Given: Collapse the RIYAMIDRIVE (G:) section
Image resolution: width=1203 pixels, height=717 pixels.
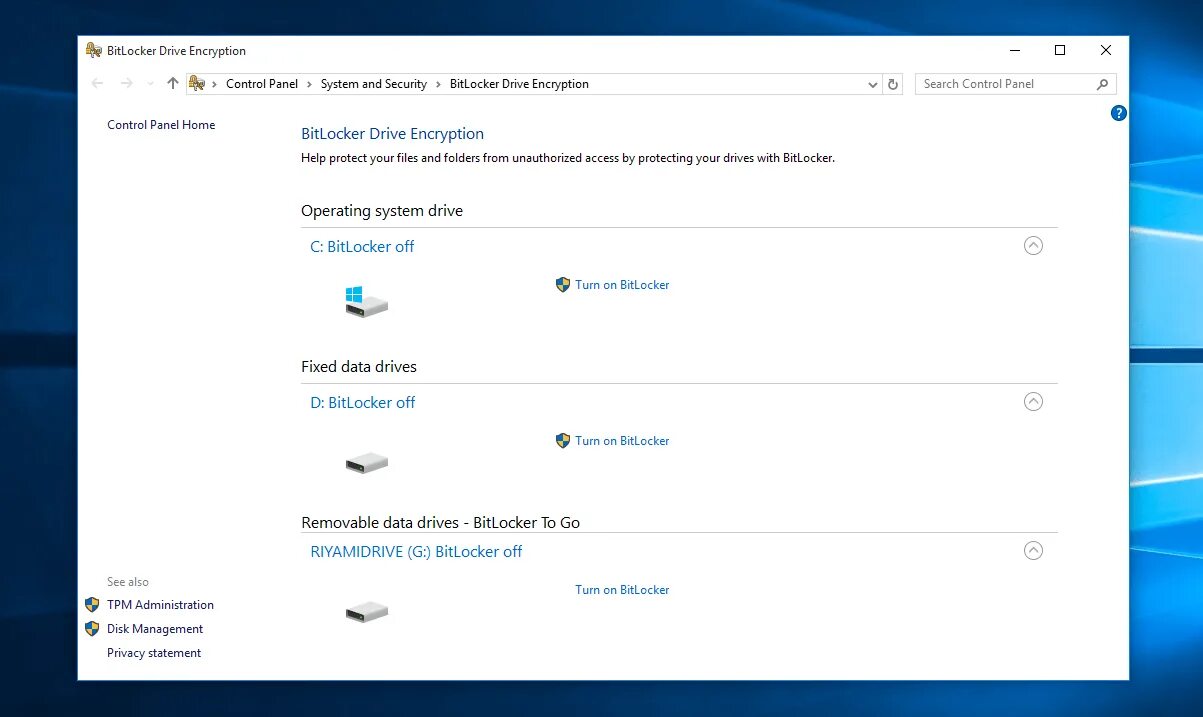Looking at the screenshot, I should 1034,550.
